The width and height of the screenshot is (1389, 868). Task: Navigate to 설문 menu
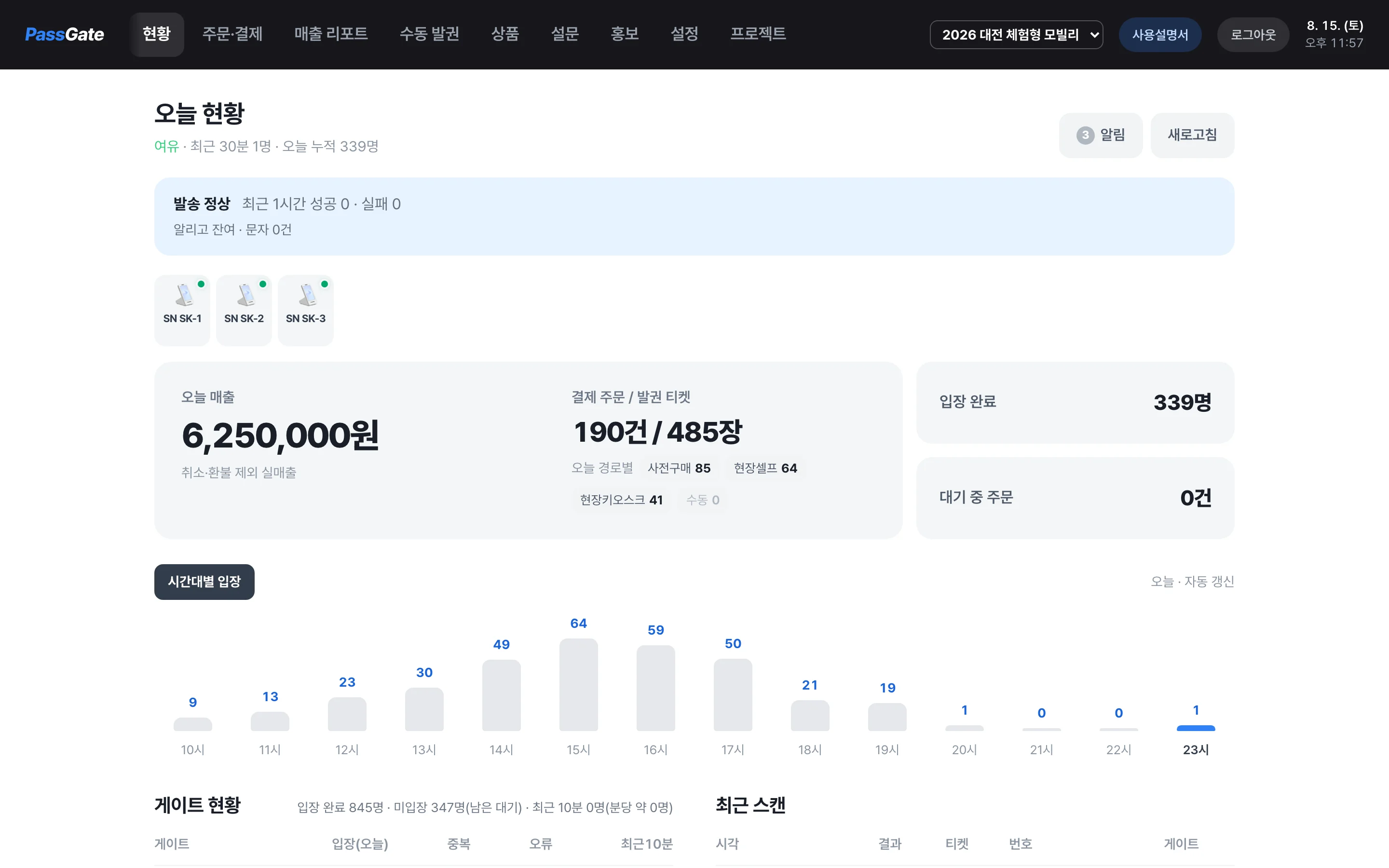565,34
